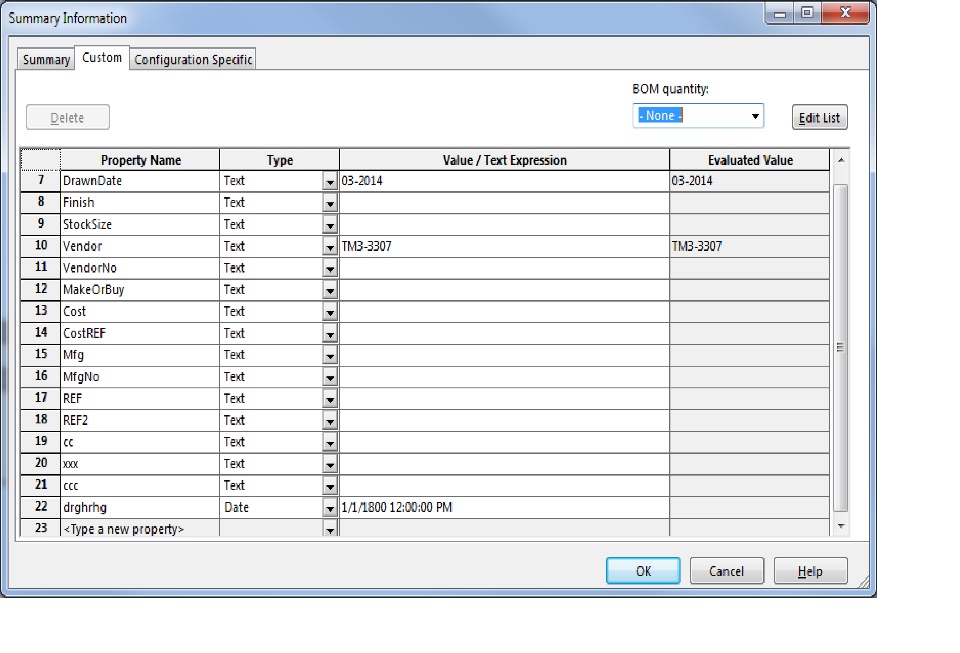This screenshot has height=653, width=960.
Task: Click the Edit List button
Action: pyautogui.click(x=819, y=118)
